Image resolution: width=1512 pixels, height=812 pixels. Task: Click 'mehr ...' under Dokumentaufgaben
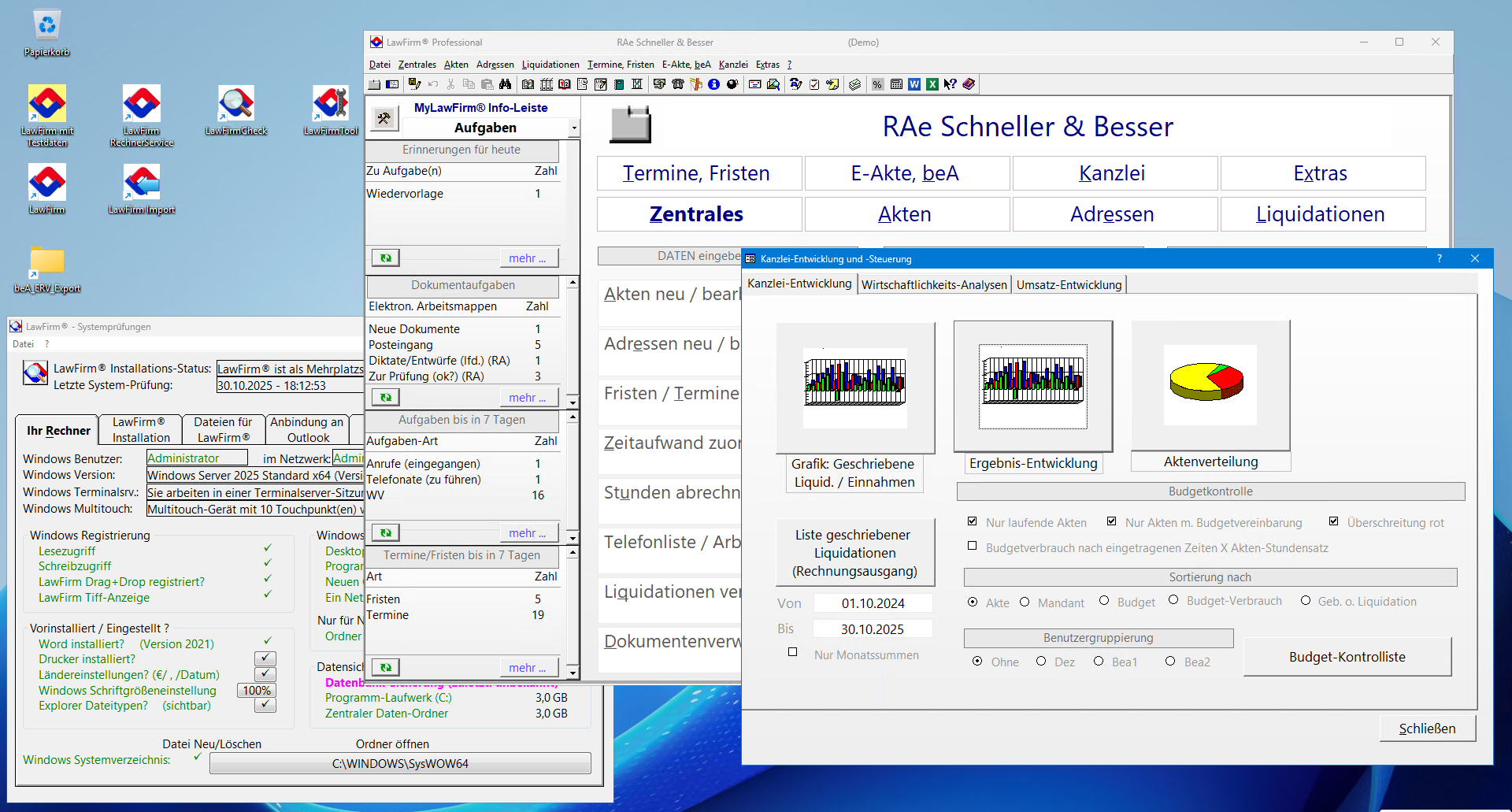click(x=527, y=398)
